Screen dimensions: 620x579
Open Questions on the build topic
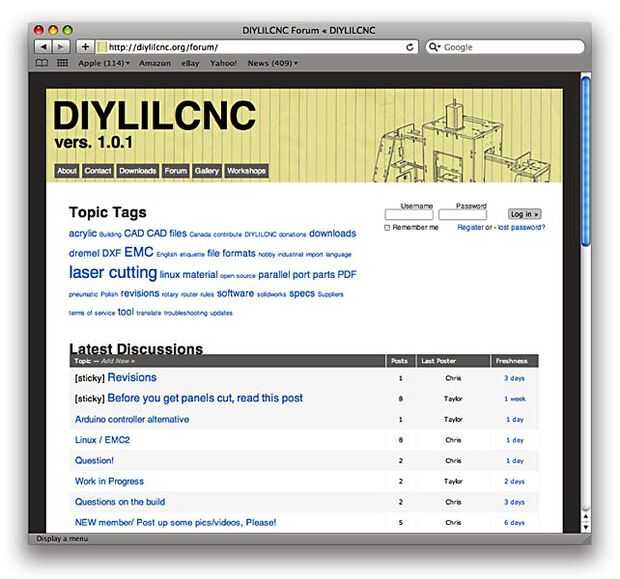pyautogui.click(x=120, y=502)
